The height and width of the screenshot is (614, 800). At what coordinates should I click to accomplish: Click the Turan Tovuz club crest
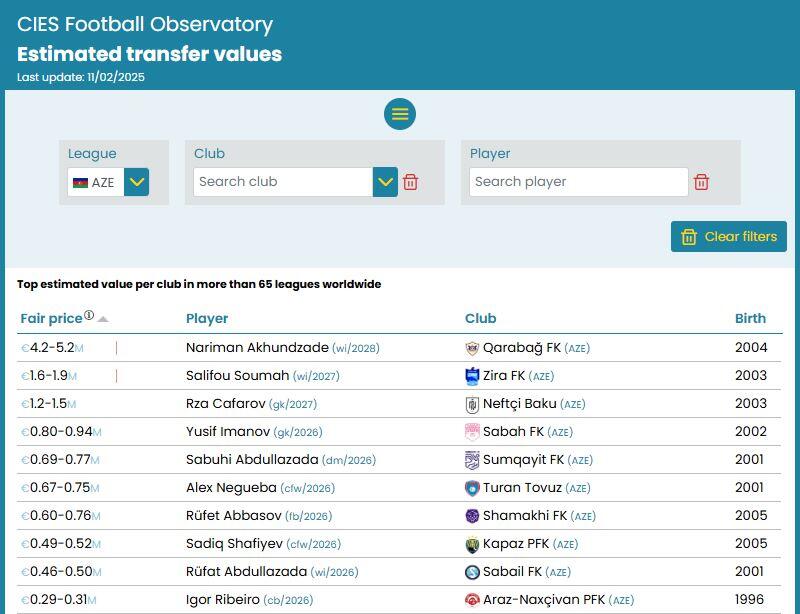472,488
